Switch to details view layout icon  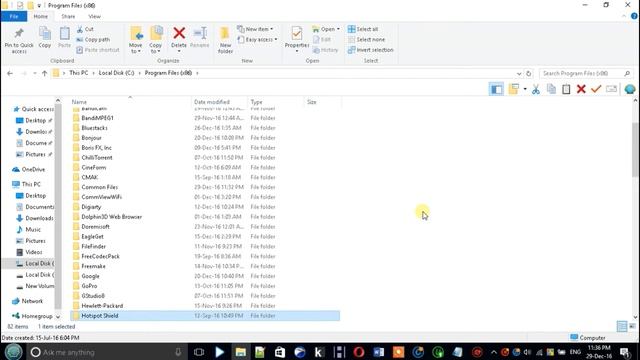coord(622,326)
